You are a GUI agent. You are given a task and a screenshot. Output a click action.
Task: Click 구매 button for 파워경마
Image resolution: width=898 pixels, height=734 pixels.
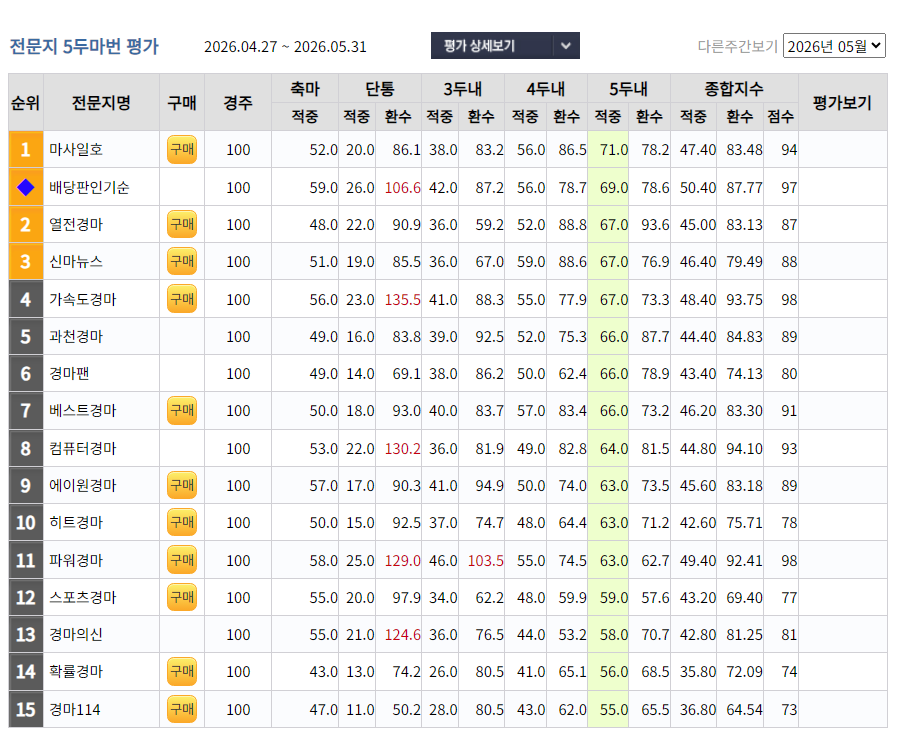point(182,560)
